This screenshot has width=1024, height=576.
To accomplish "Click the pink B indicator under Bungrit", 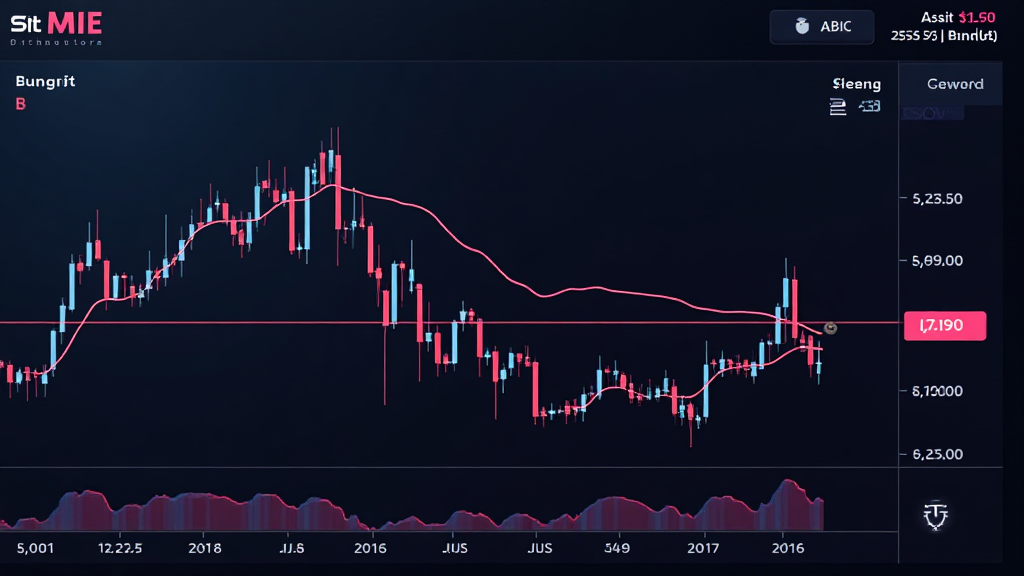I will (21, 104).
